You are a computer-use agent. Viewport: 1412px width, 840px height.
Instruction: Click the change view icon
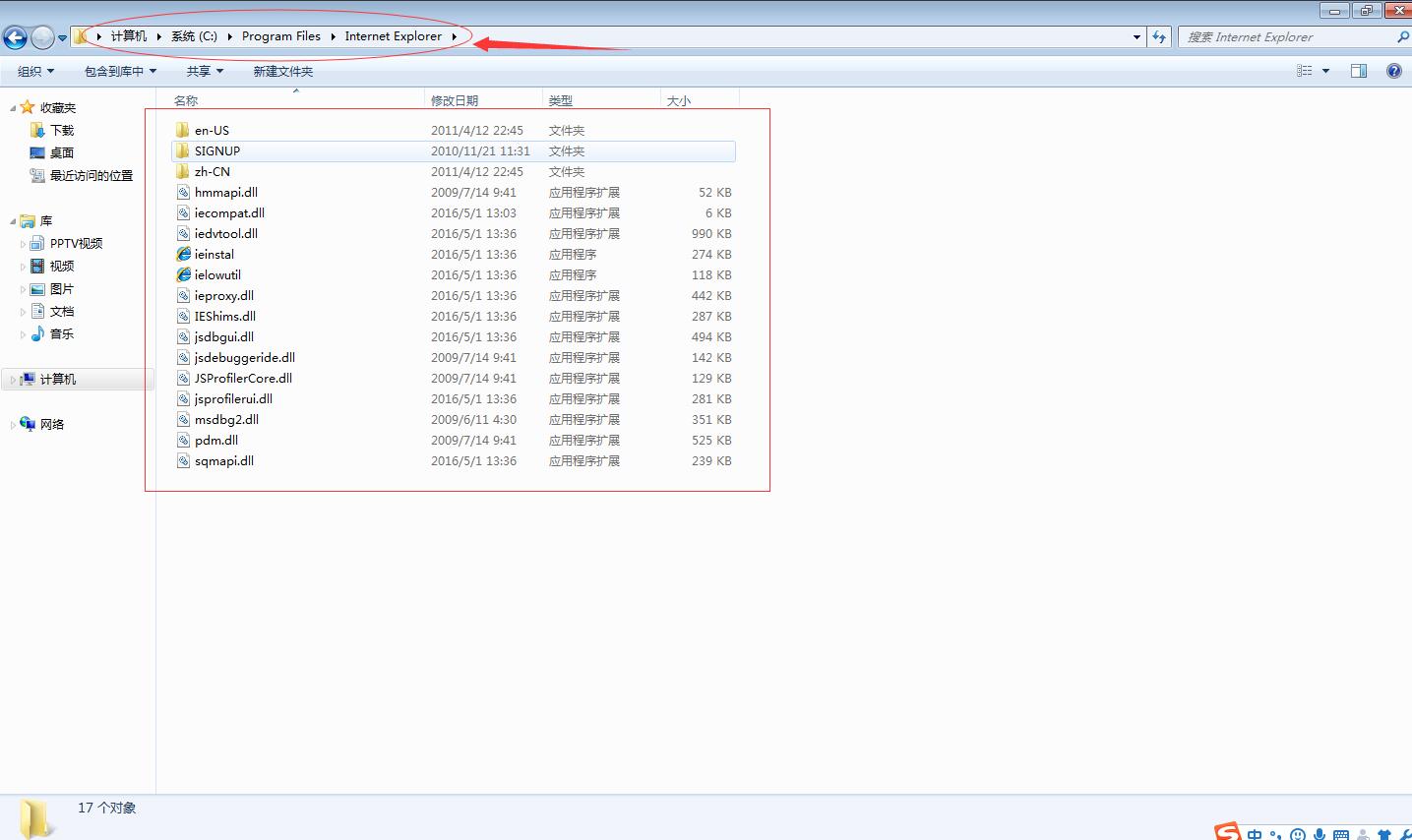coord(1305,71)
